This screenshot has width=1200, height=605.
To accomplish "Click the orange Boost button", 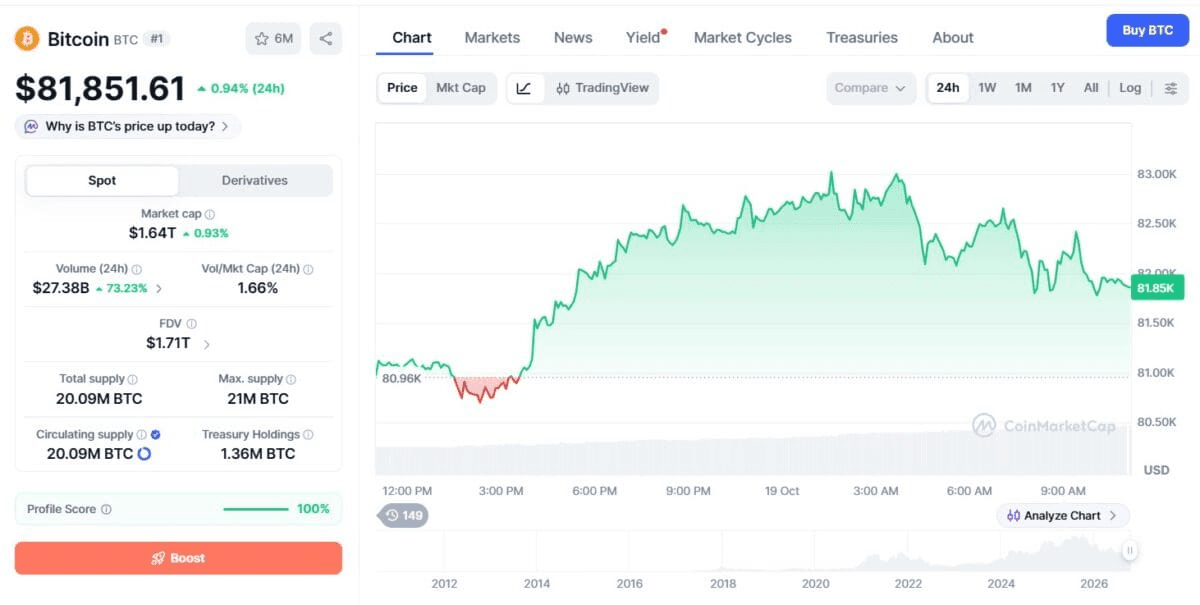I will pos(178,558).
